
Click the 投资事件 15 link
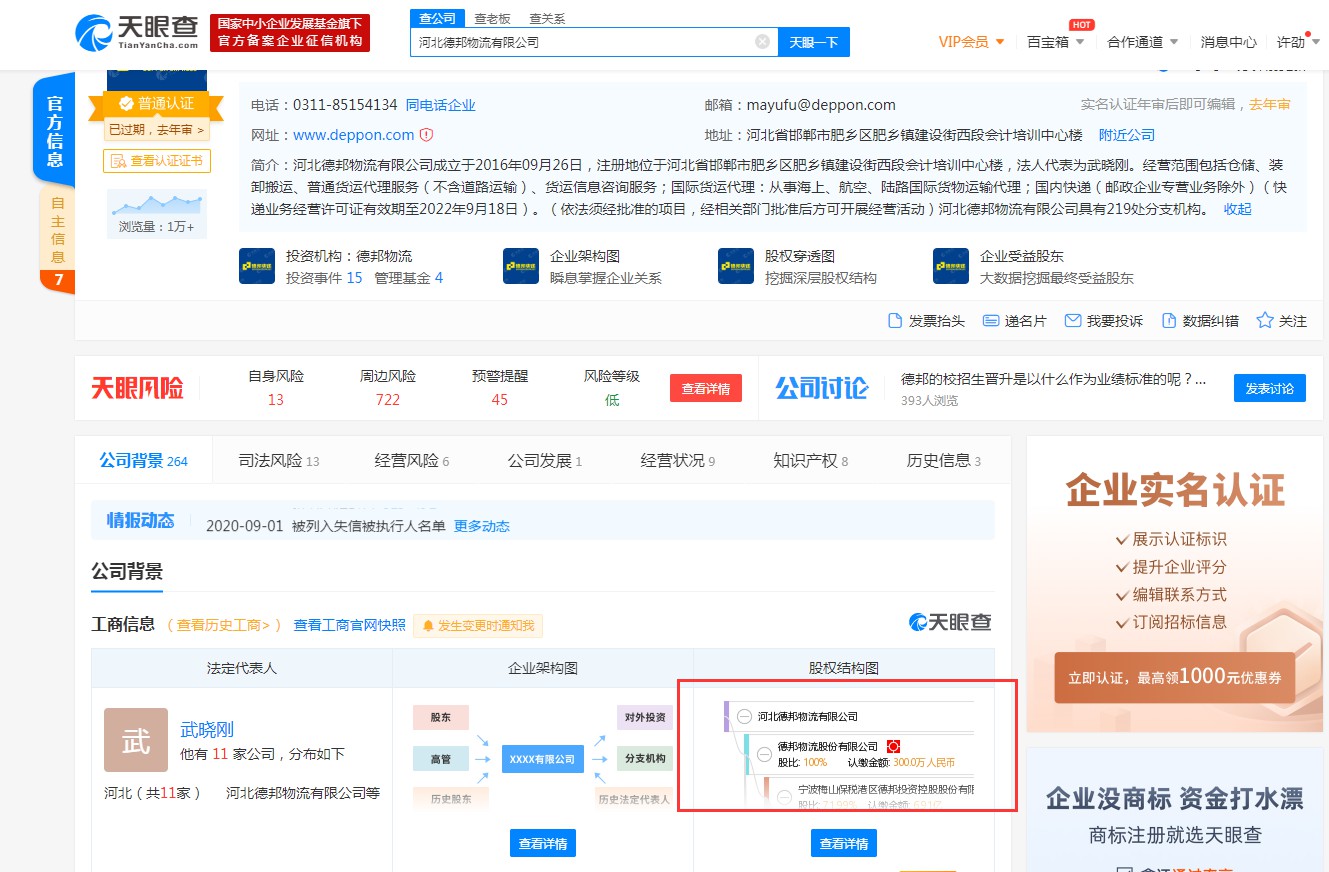pyautogui.click(x=324, y=278)
